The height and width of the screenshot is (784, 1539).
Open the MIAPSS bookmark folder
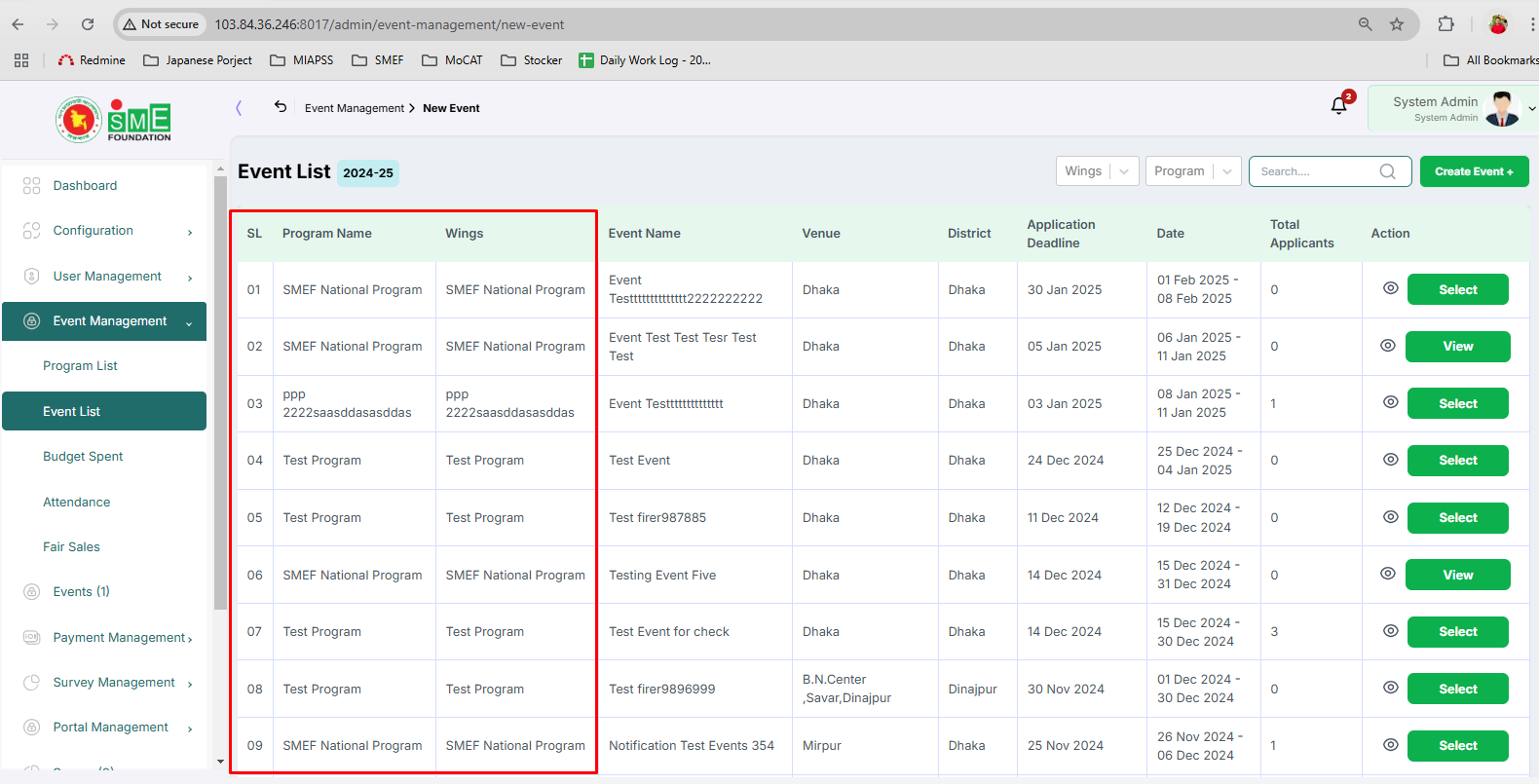click(302, 60)
